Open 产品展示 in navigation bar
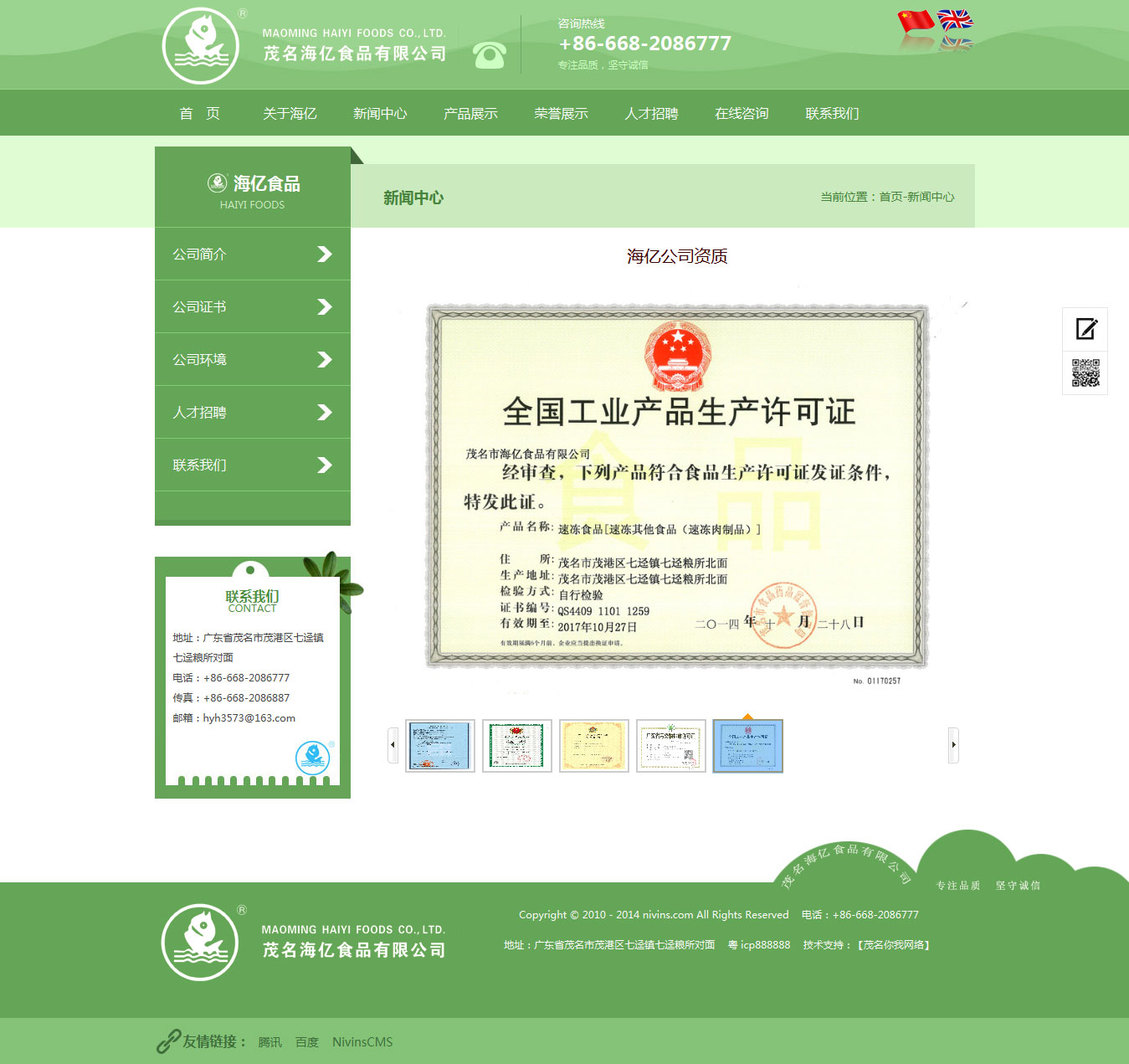 pos(470,114)
